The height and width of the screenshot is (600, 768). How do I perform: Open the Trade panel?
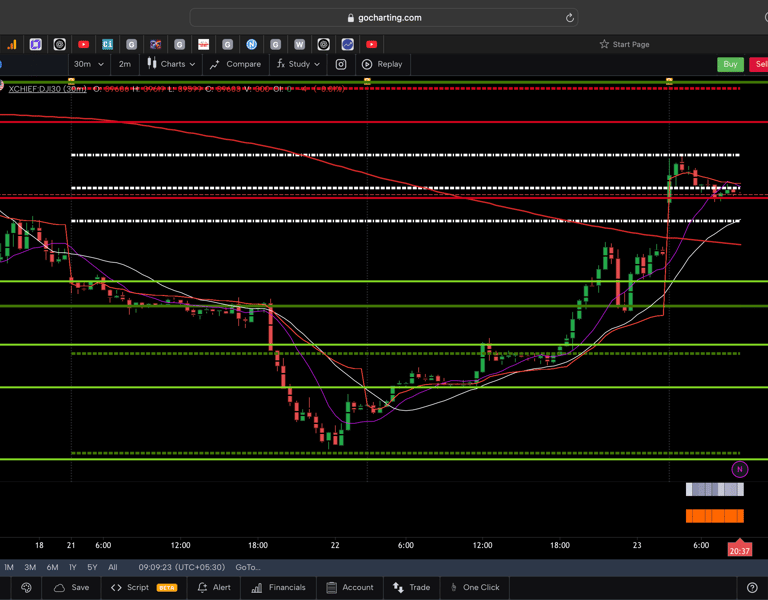[411, 587]
